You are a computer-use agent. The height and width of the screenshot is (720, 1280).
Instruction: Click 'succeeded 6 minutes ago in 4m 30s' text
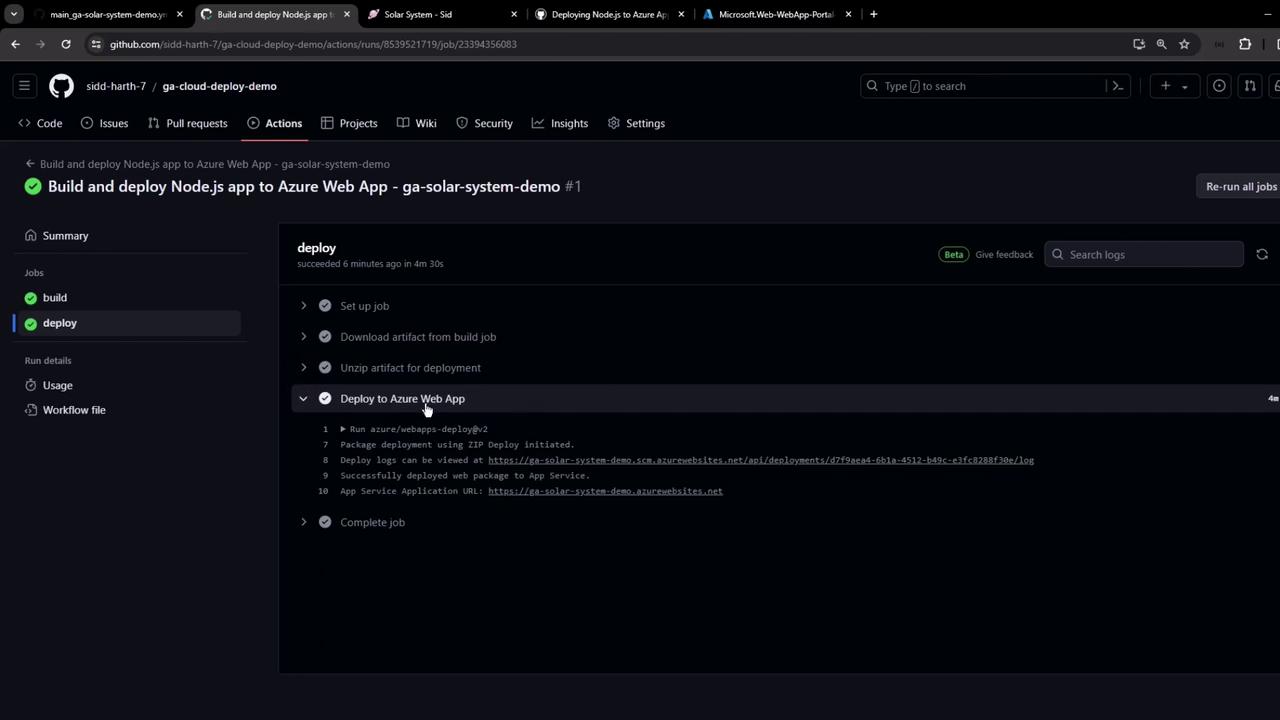click(370, 264)
